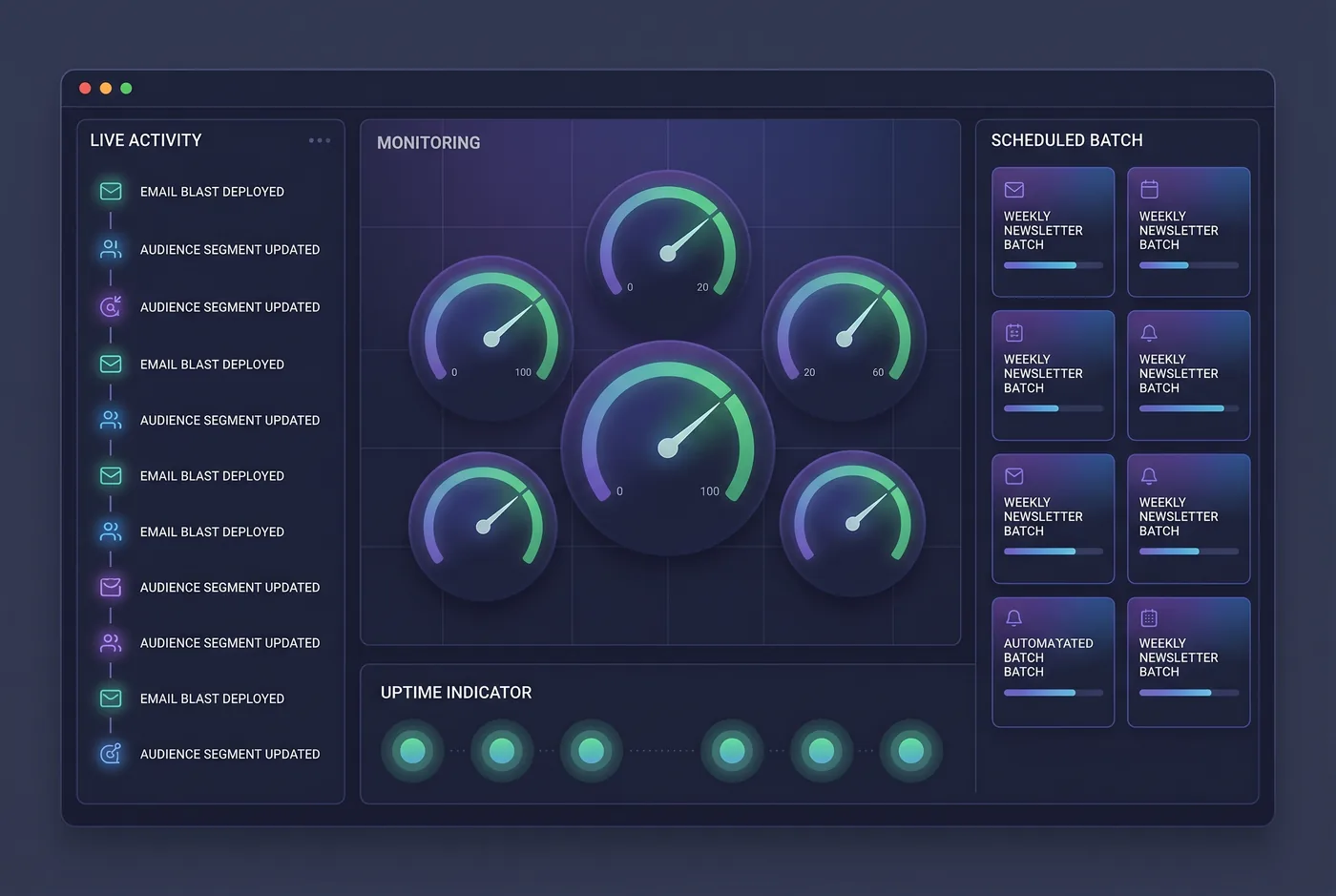The image size is (1336, 896).
Task: Select the blue people icon beside Email Blast Deployed
Action: [111, 531]
